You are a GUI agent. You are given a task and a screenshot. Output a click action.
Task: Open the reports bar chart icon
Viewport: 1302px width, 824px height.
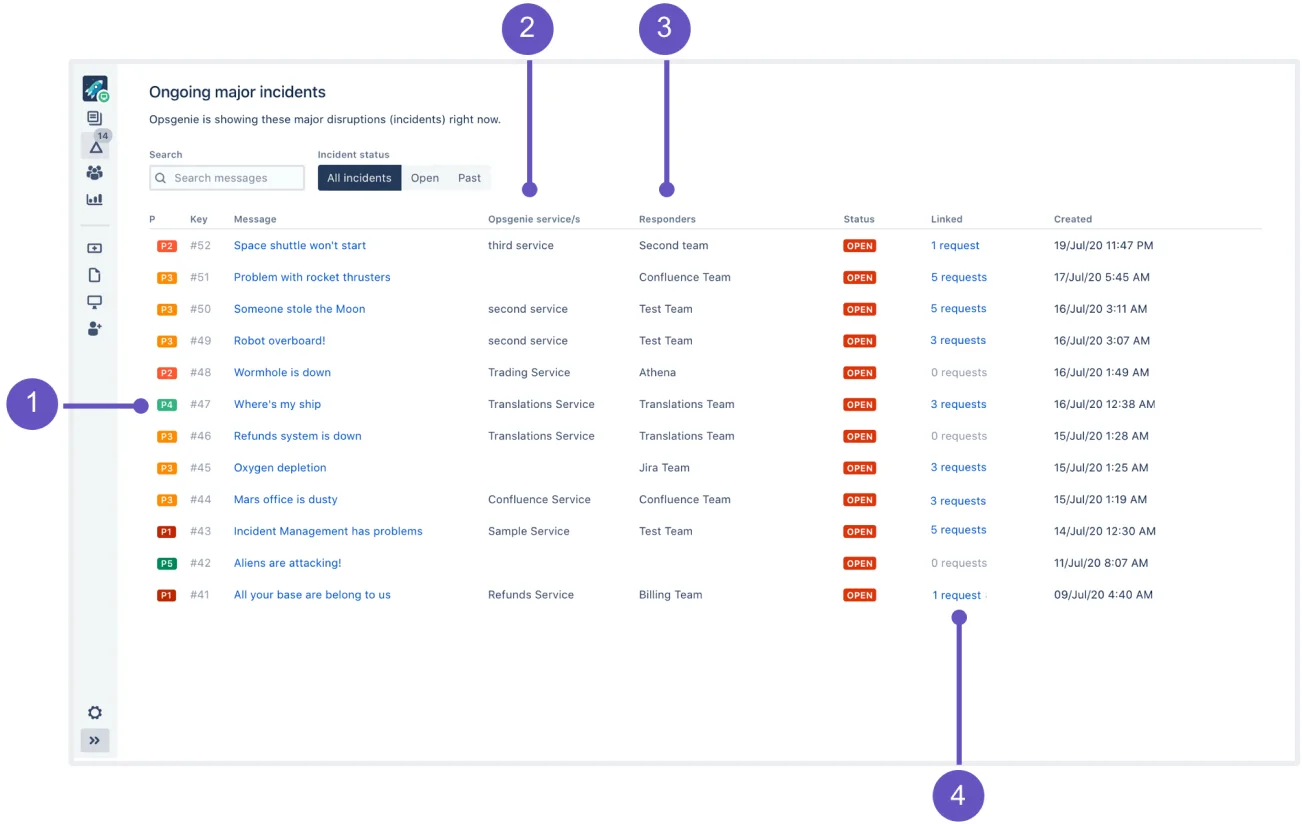[95, 200]
